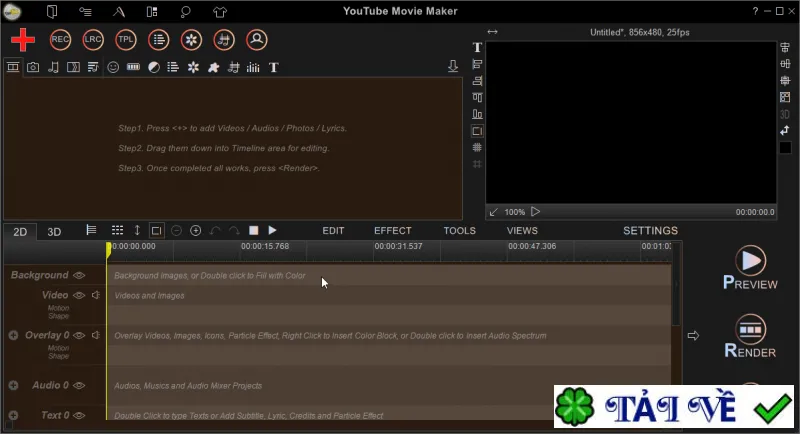
Task: Expand the Text 0 track plus button
Action: coord(13,415)
